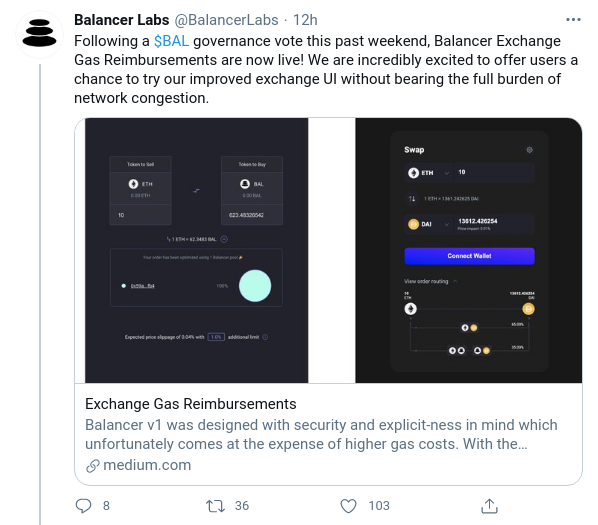The image size is (598, 525).
Task: Click the Connect Wallet button
Action: [469, 256]
